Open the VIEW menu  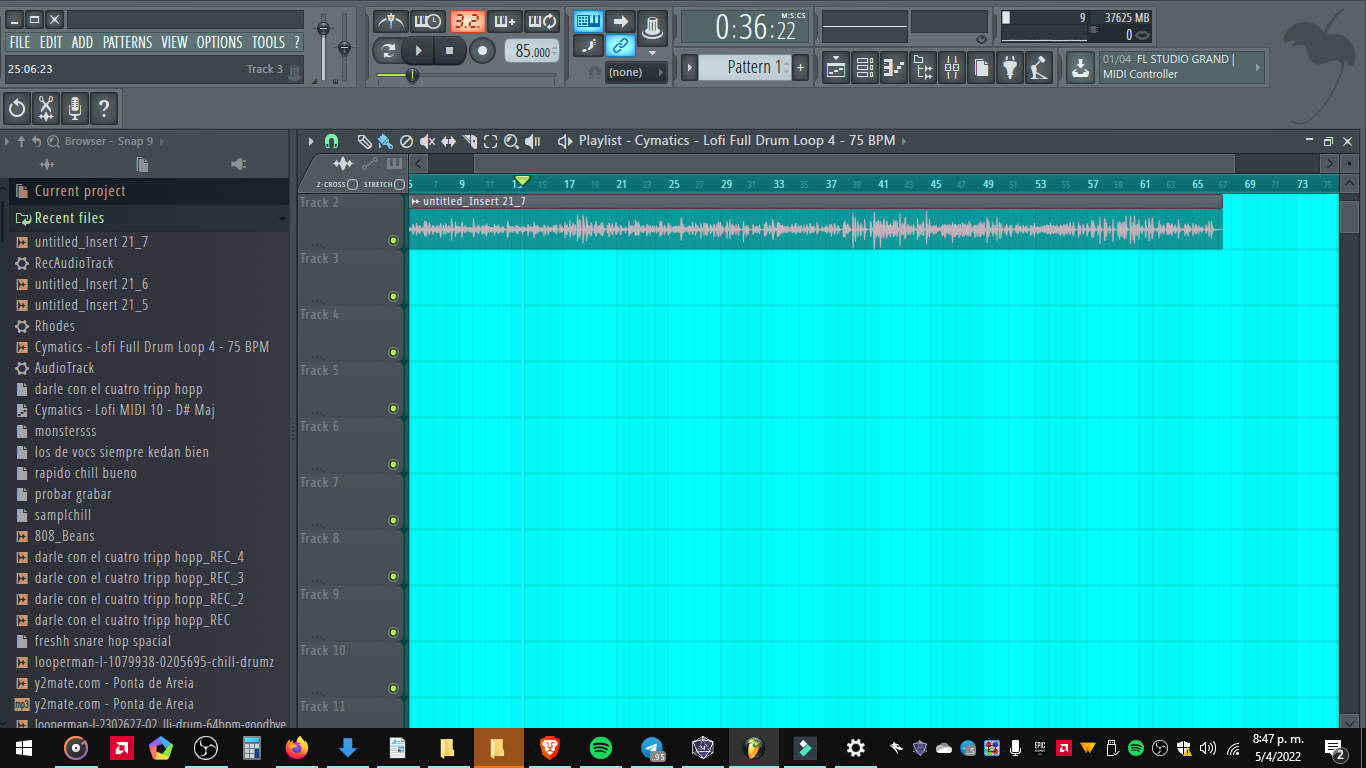[174, 42]
